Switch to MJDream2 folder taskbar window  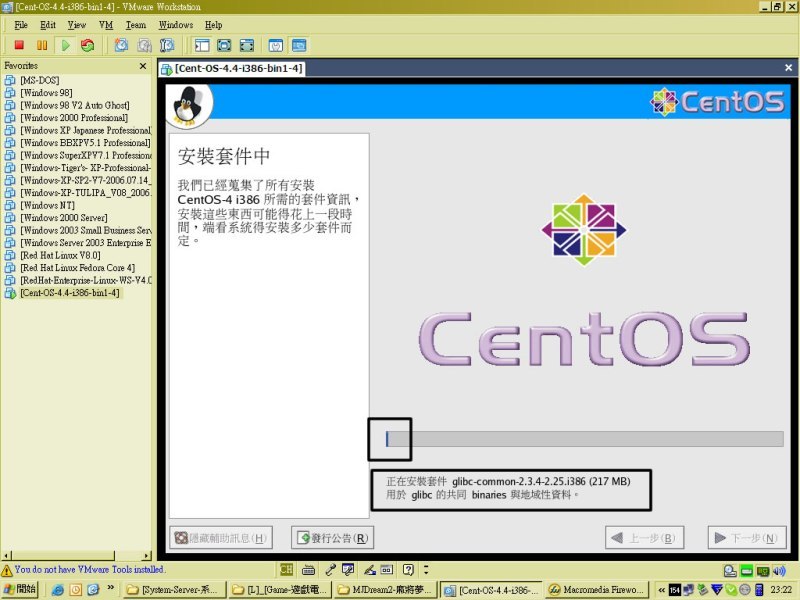pyautogui.click(x=385, y=590)
